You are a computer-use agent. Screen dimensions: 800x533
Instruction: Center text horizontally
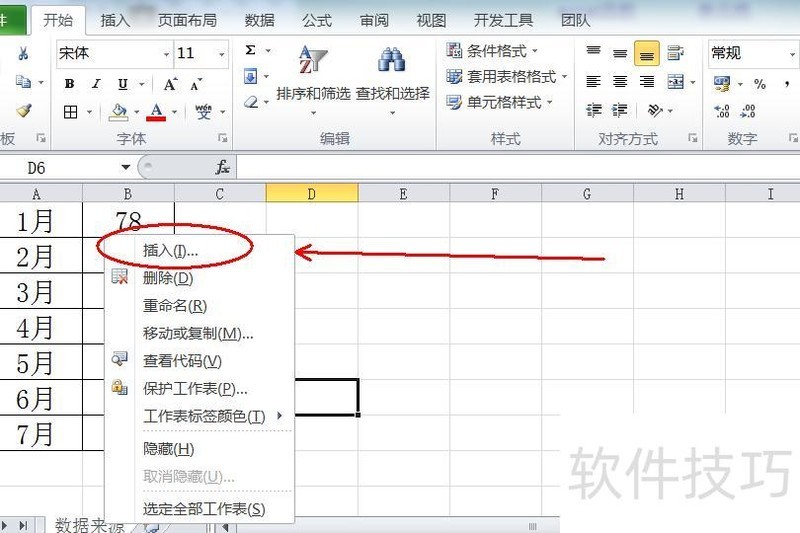(x=620, y=82)
